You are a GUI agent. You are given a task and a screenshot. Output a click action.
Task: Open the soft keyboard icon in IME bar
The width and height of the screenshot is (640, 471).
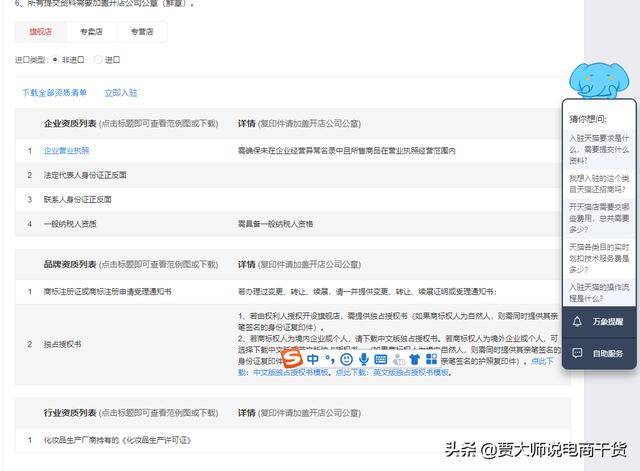(x=381, y=359)
